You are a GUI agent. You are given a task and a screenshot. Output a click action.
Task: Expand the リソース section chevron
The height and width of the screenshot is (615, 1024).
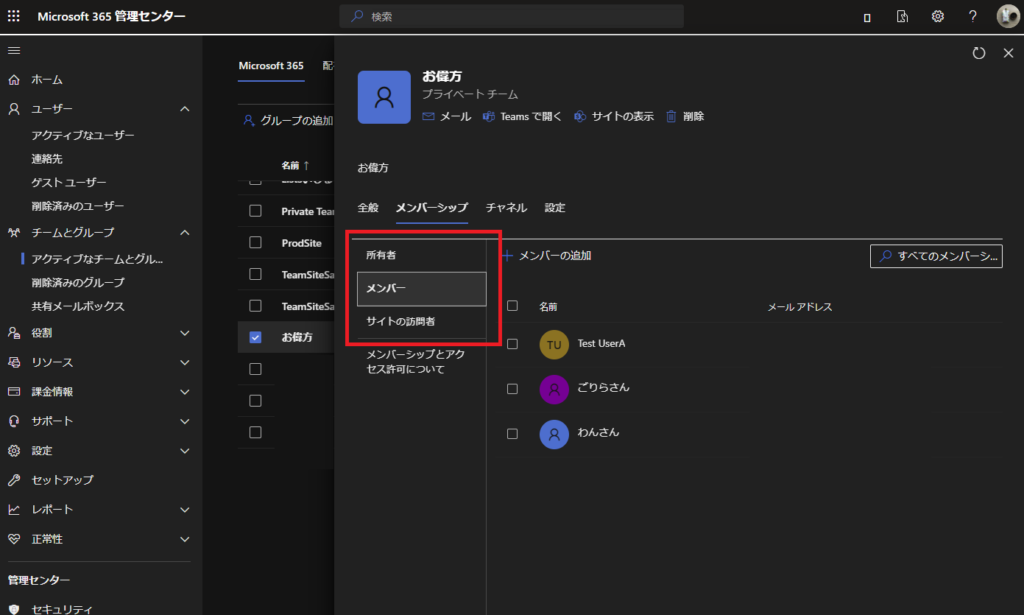(x=185, y=362)
